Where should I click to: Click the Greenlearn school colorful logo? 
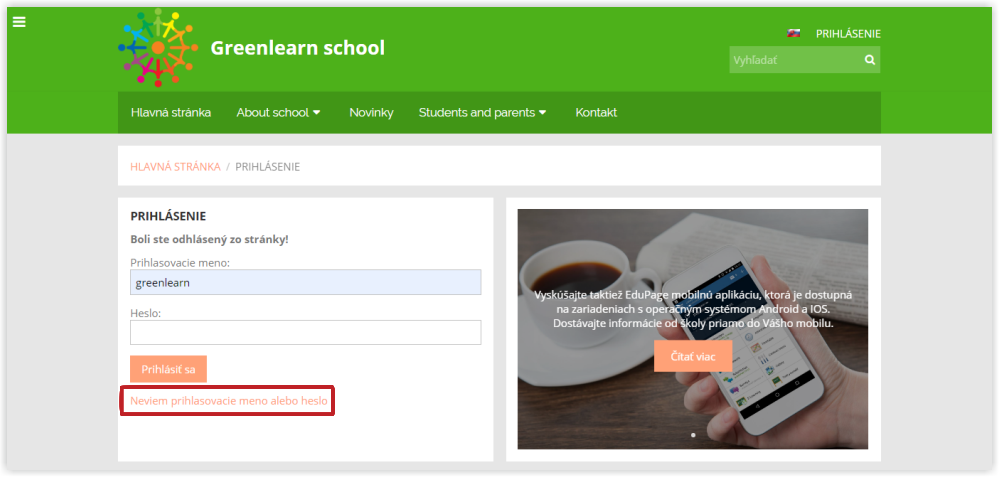pos(158,48)
